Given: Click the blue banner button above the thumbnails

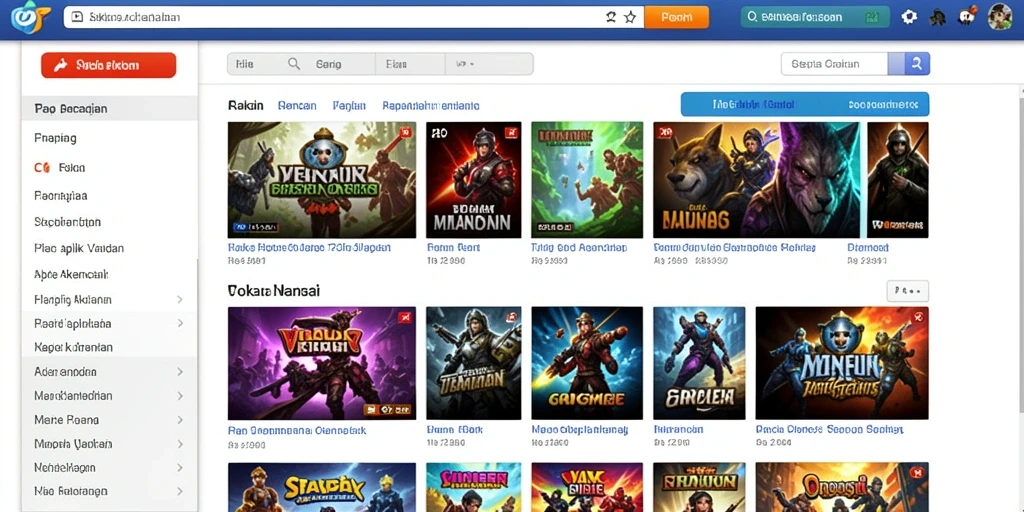Looking at the screenshot, I should tap(805, 104).
